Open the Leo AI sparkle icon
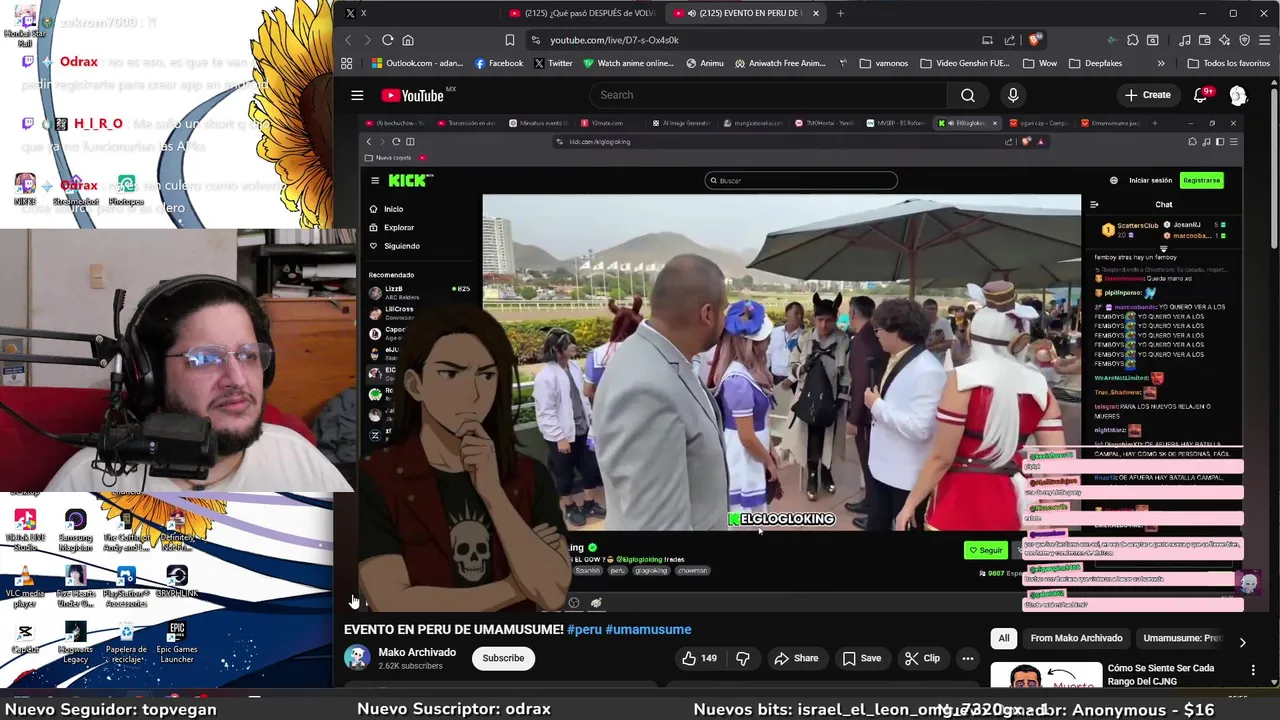 1225,40
